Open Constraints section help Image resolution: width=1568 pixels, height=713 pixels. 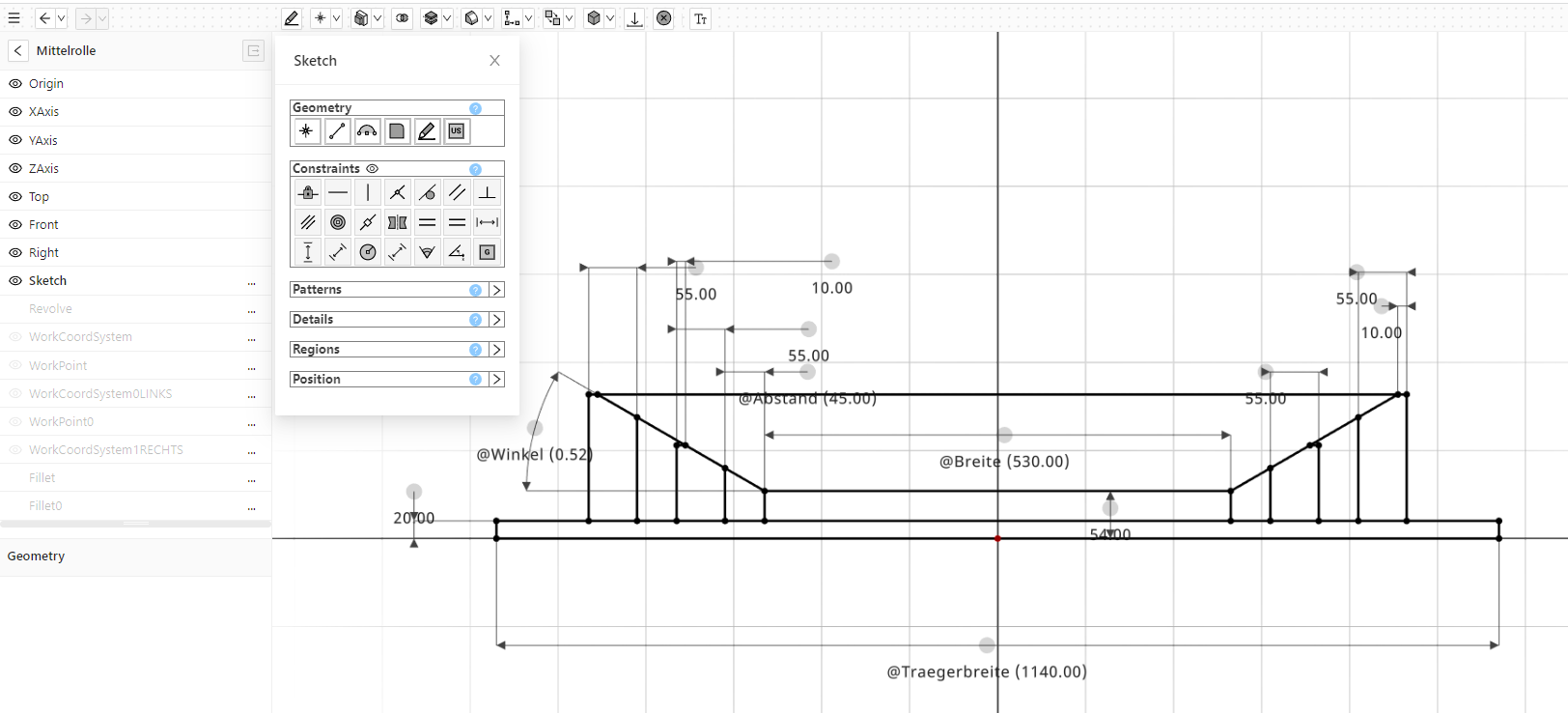click(475, 169)
